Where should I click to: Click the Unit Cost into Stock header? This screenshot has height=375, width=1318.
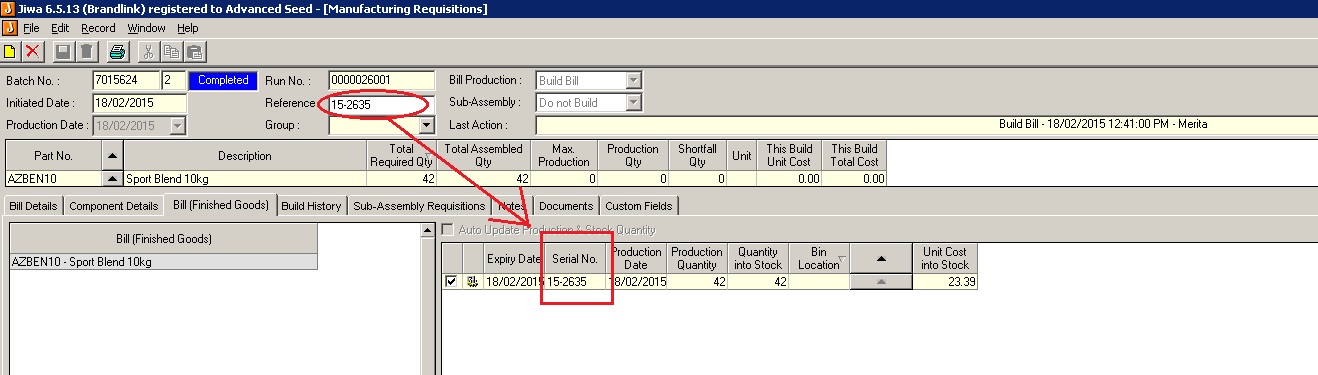tap(945, 258)
